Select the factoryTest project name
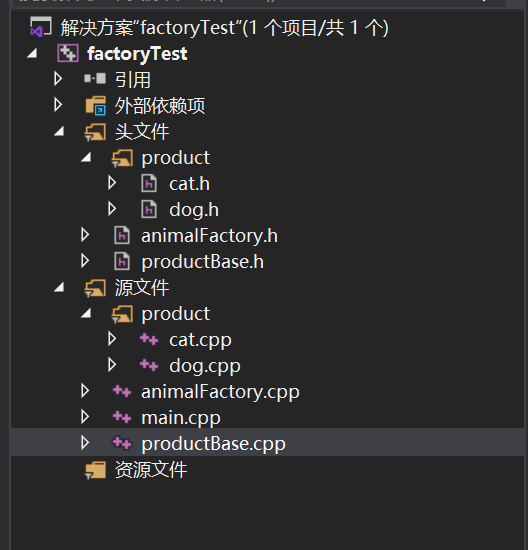The width and height of the screenshot is (528, 550). coord(137,54)
